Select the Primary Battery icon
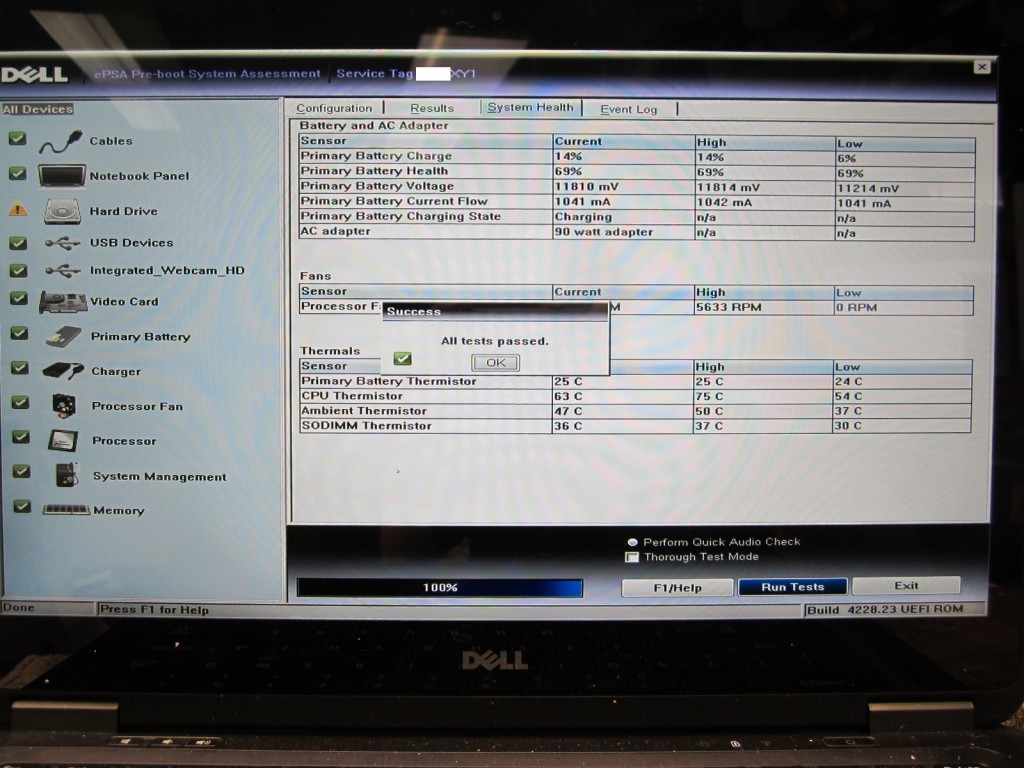Viewport: 1024px width, 768px height. pos(63,336)
